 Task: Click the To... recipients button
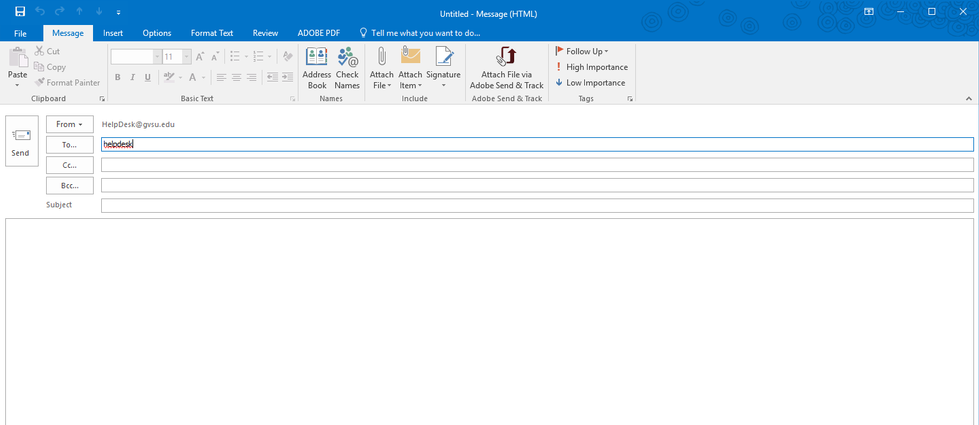pyautogui.click(x=69, y=145)
